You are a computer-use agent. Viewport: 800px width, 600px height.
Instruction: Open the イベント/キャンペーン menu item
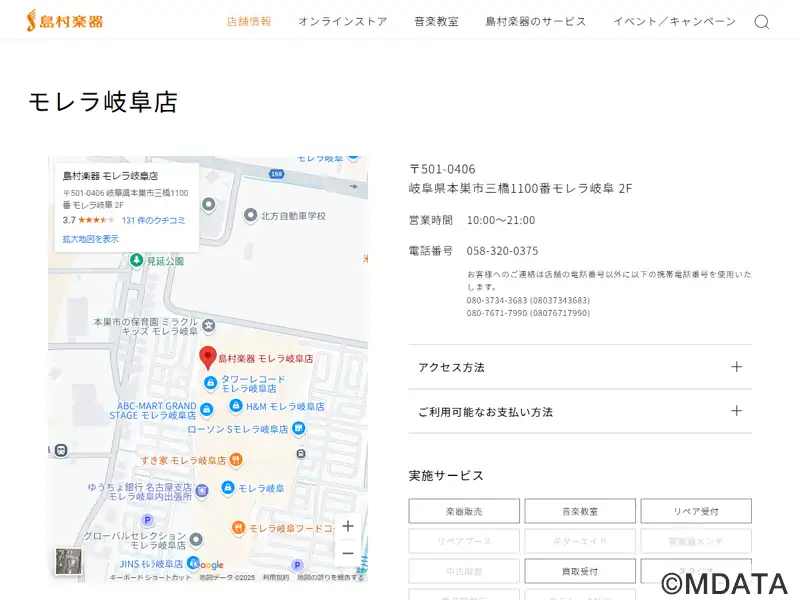tap(674, 21)
